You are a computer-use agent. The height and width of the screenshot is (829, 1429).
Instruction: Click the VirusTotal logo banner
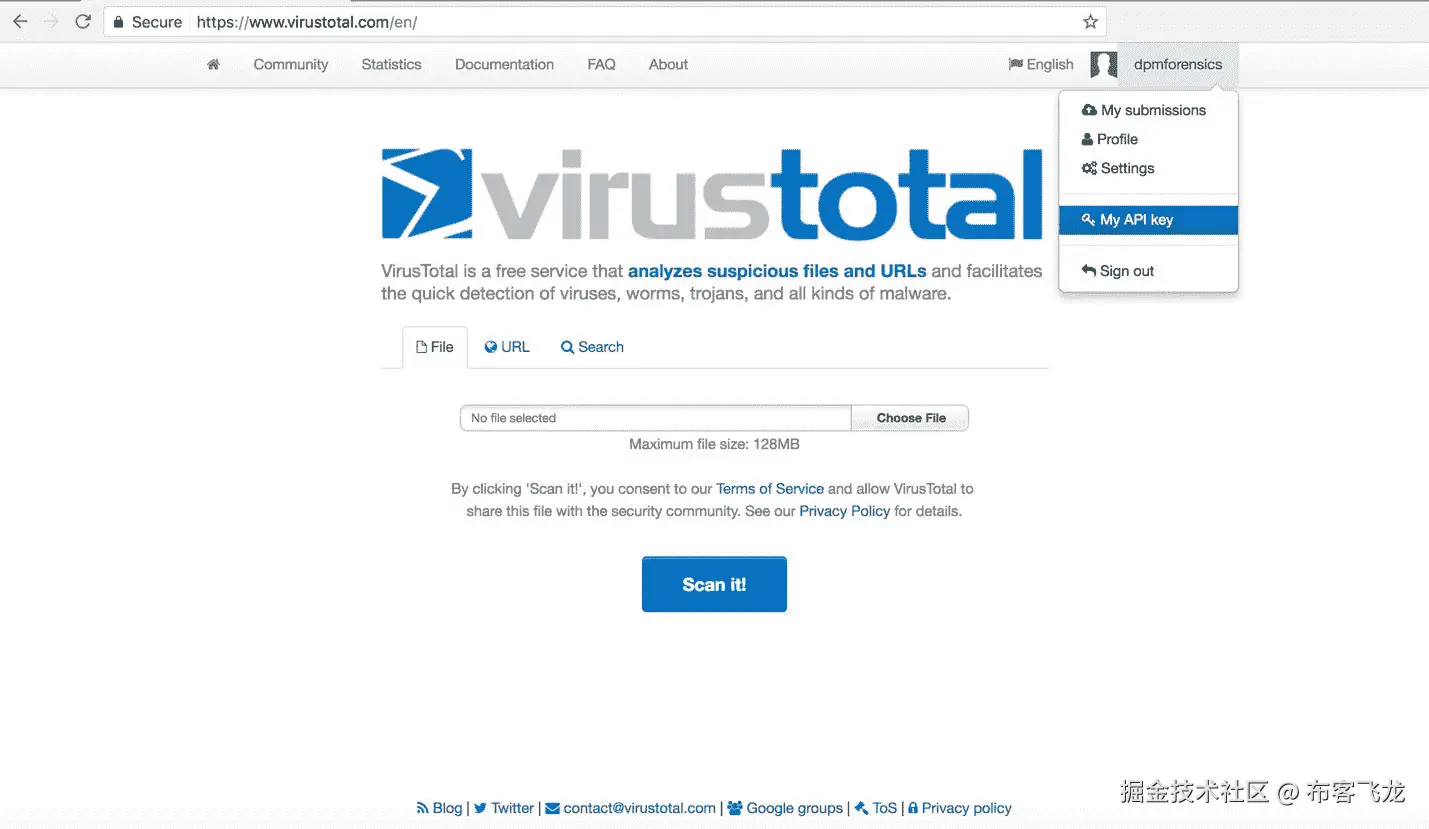(712, 194)
